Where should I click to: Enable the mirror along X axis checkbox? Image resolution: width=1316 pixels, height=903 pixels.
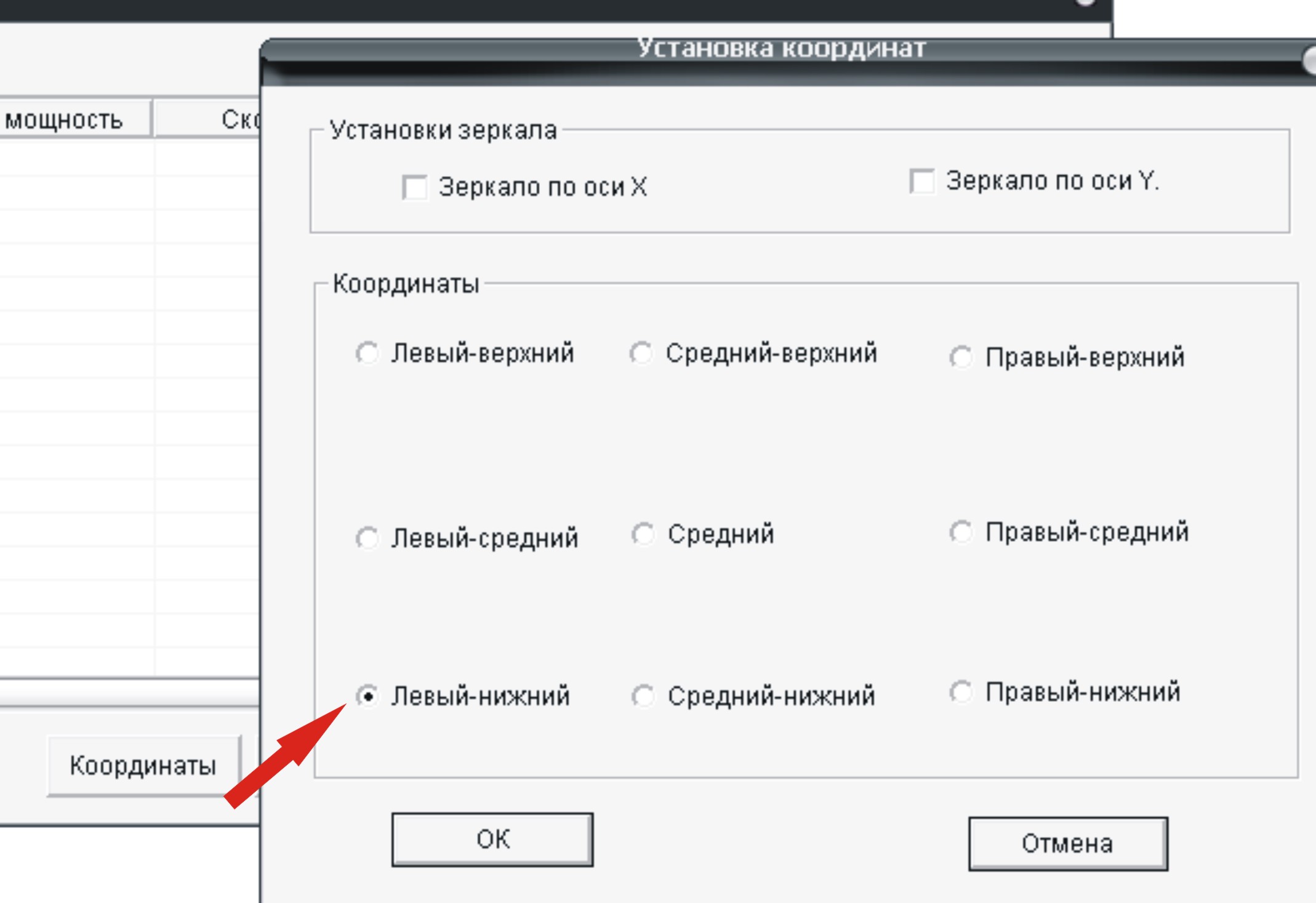[414, 187]
